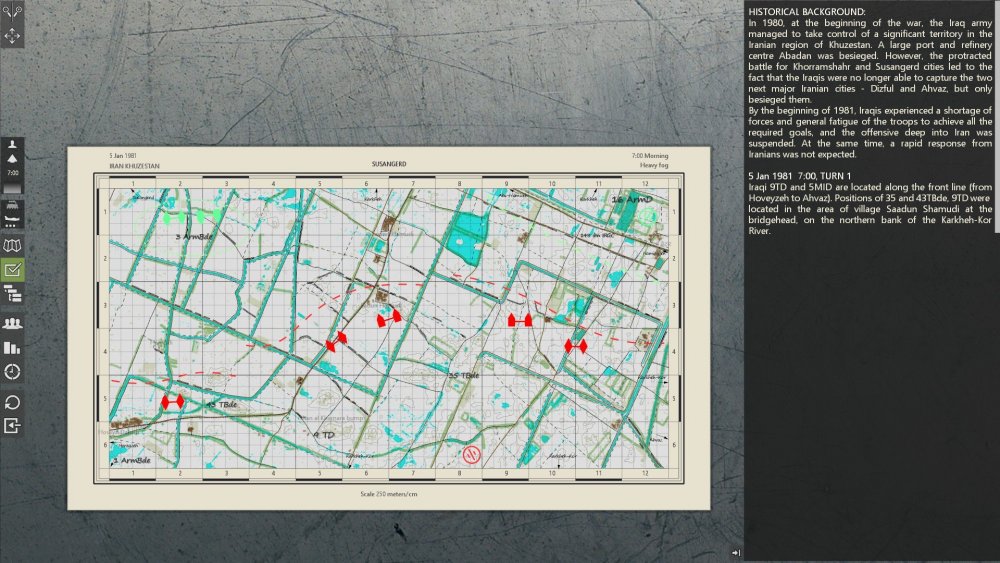
Task: Click the clock time icon
Action: [x=13, y=372]
